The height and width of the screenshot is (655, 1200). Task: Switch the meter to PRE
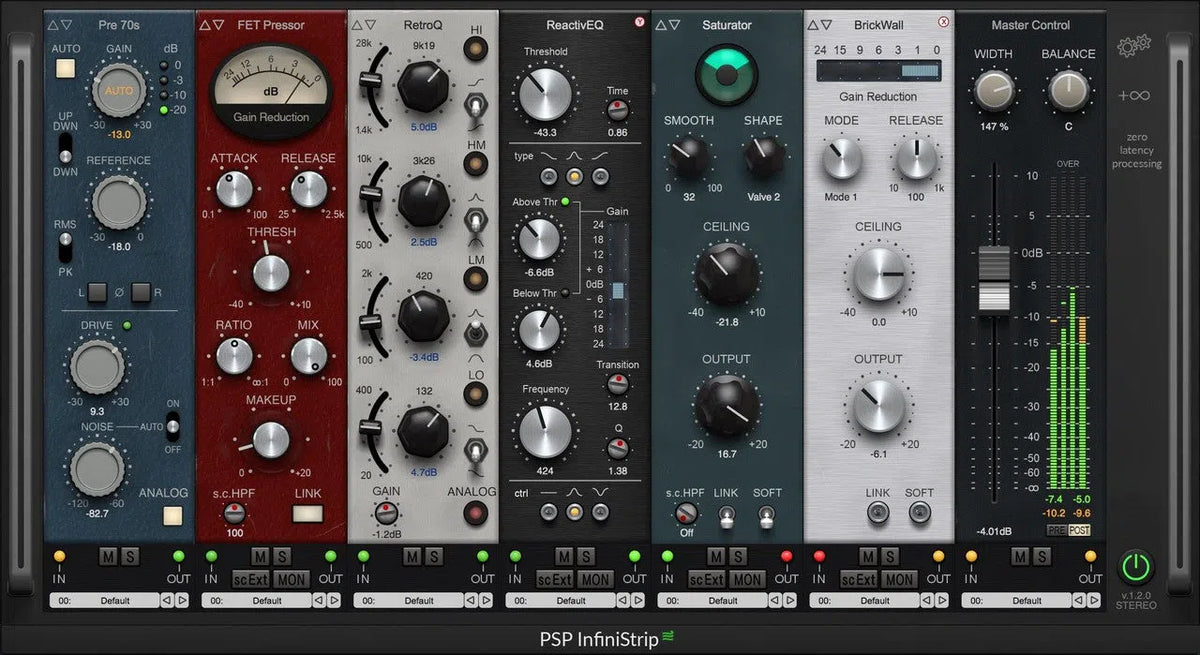(1056, 530)
